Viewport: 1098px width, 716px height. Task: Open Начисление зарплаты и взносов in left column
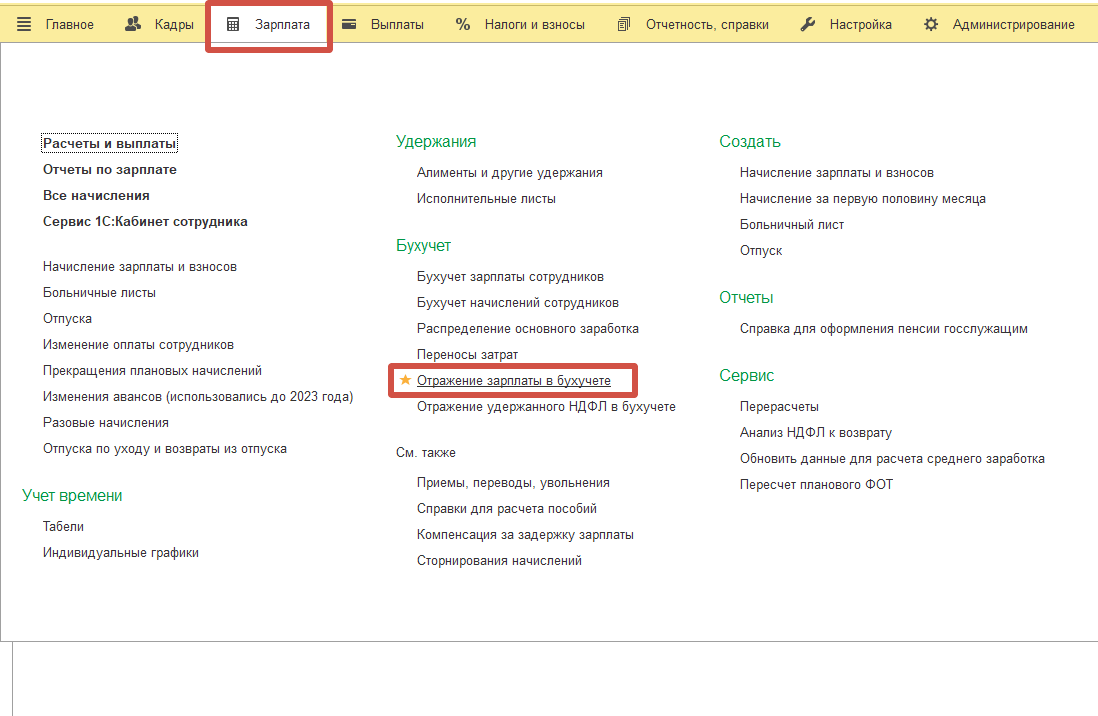(x=139, y=266)
